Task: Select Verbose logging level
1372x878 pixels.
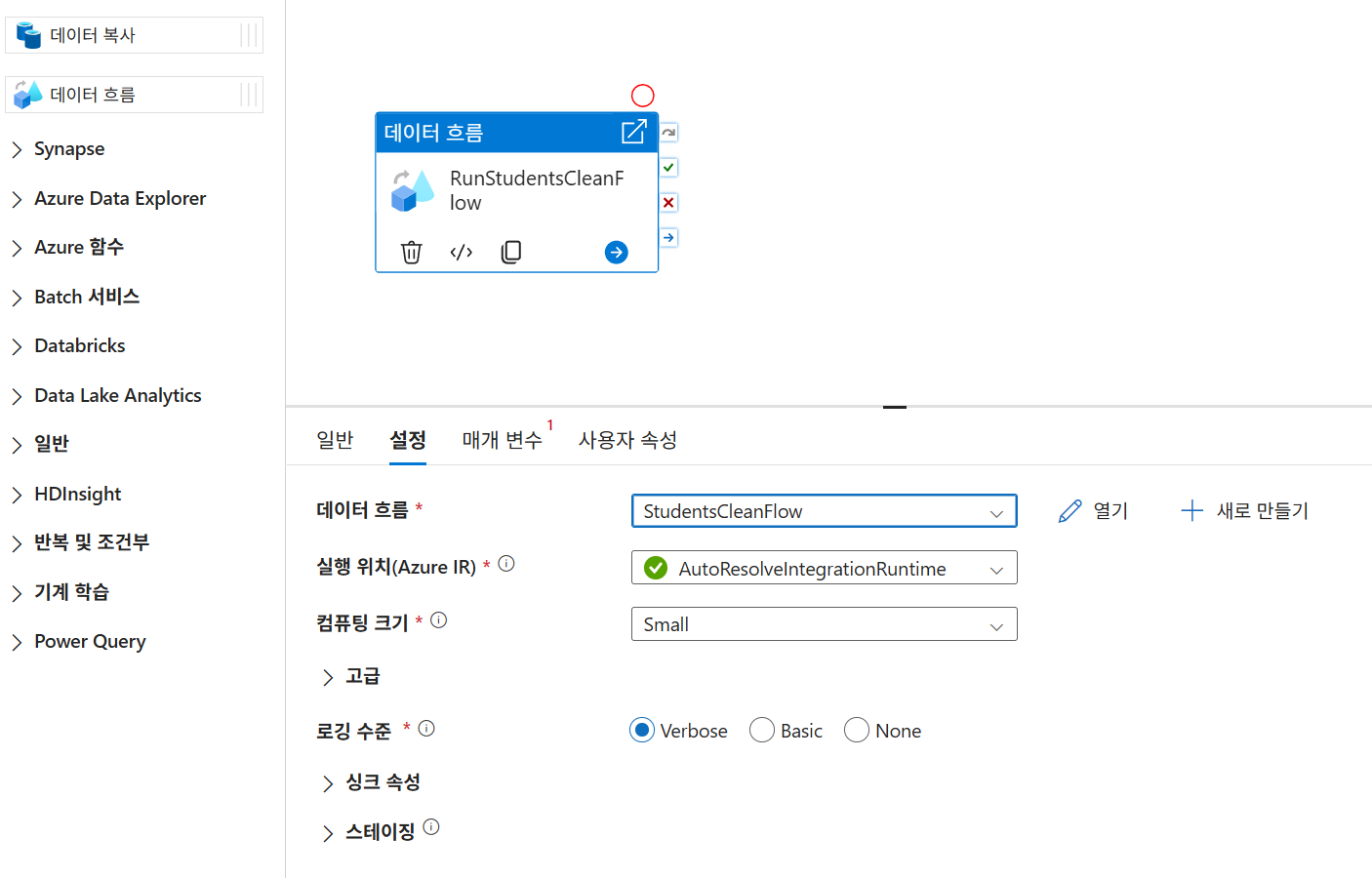Action: [642, 730]
